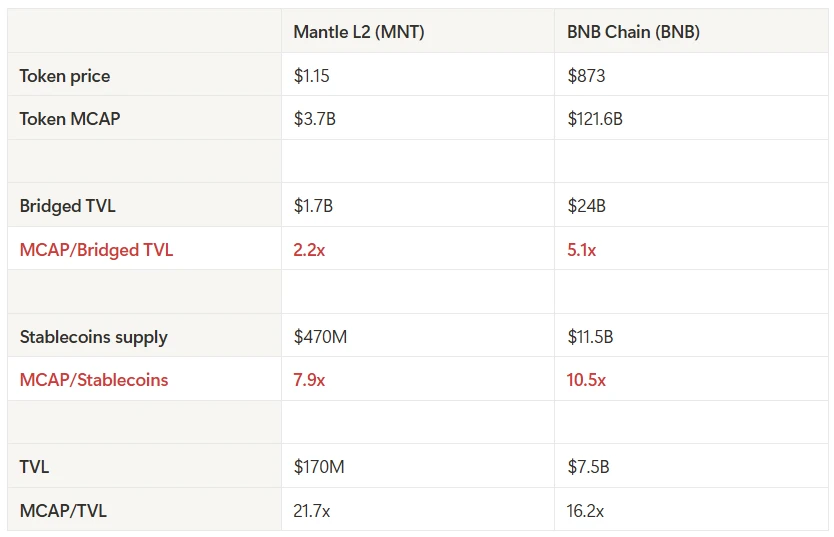Viewport: 834px width, 537px height.
Task: Click the 21.7x MCAP/TVL value
Action: [312, 510]
